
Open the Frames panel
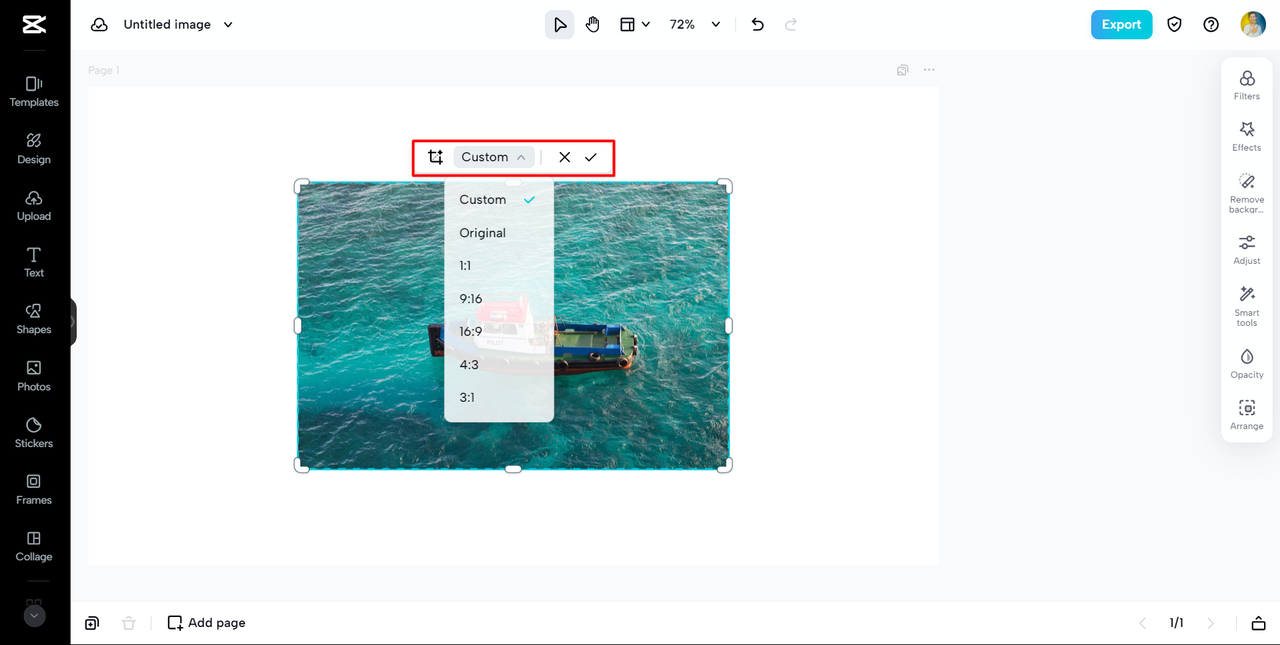pos(34,489)
